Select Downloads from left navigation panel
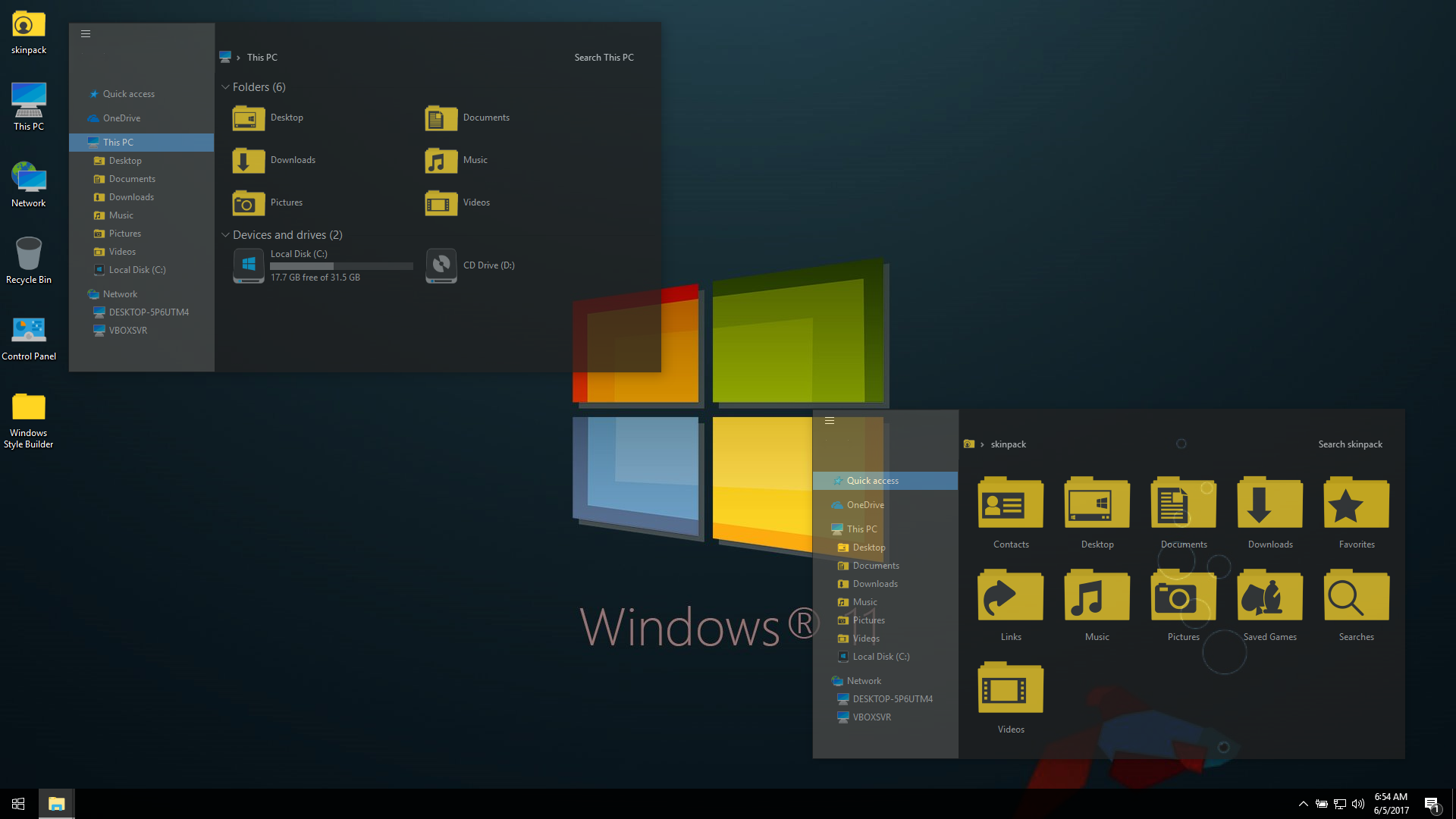 point(130,197)
